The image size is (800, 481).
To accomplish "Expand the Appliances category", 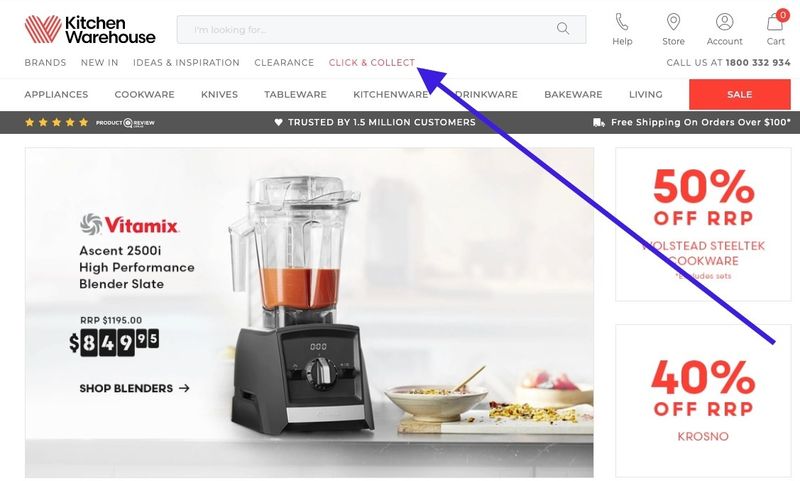I will pos(56,94).
